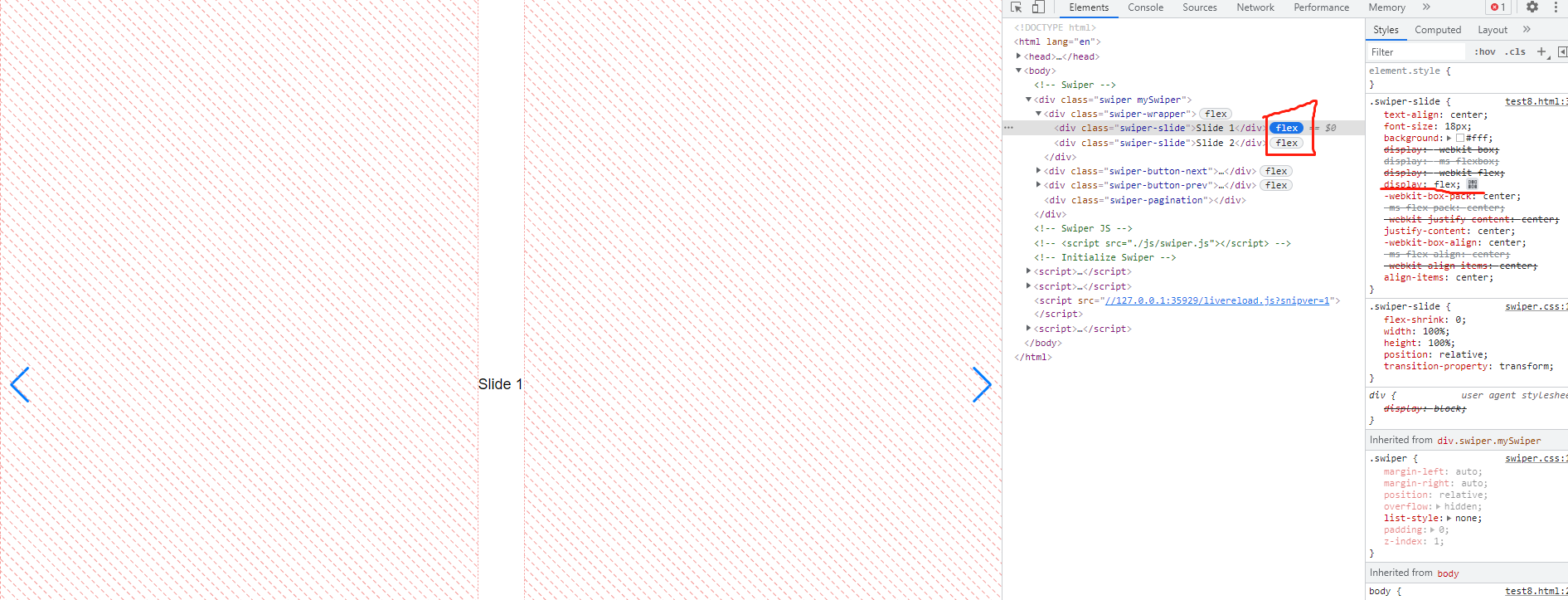Toggle :hov element state panel
Screen dimensions: 1568x600
pyautogui.click(x=1485, y=51)
